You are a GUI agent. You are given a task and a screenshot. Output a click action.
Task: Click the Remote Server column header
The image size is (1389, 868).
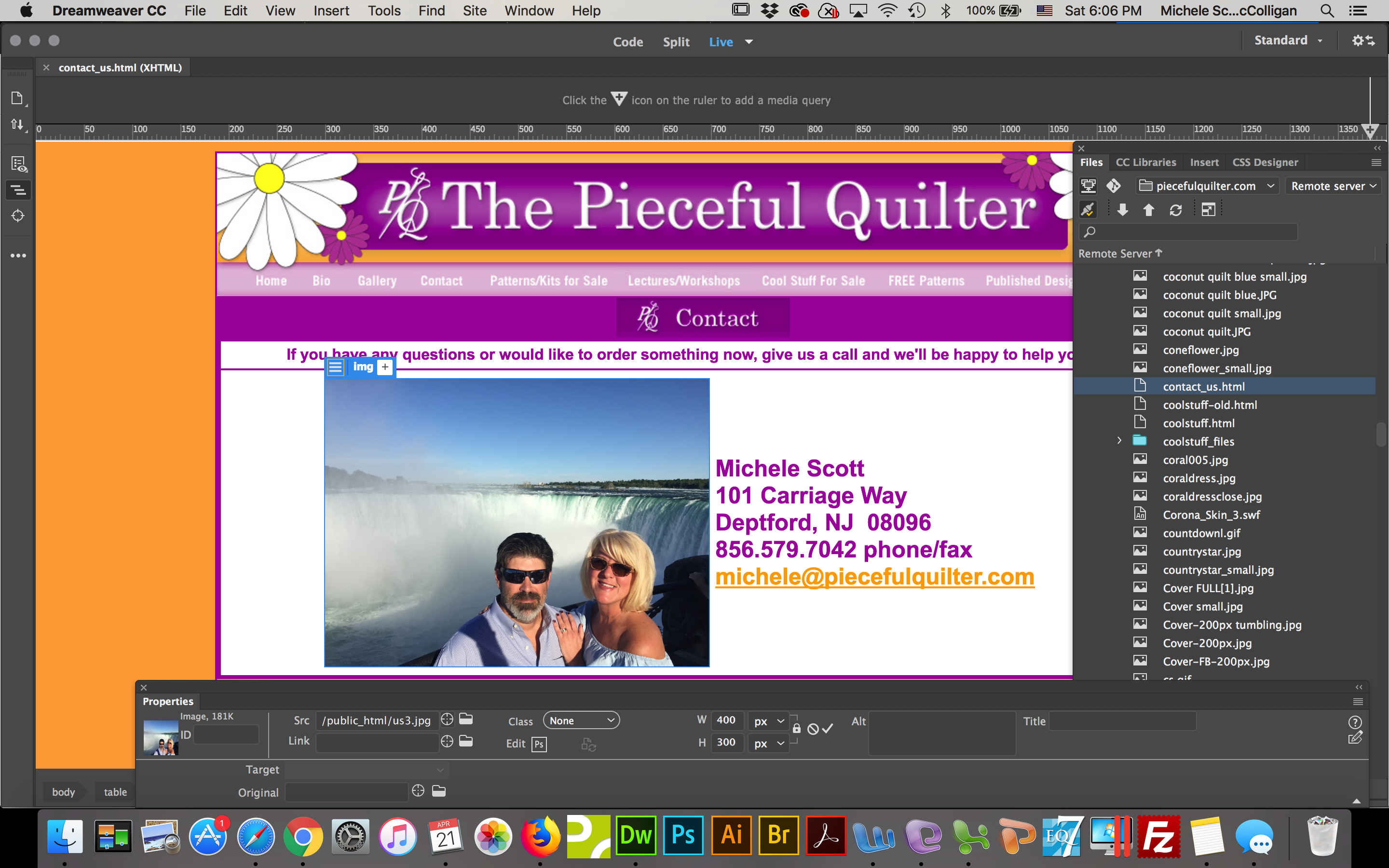(x=1120, y=253)
